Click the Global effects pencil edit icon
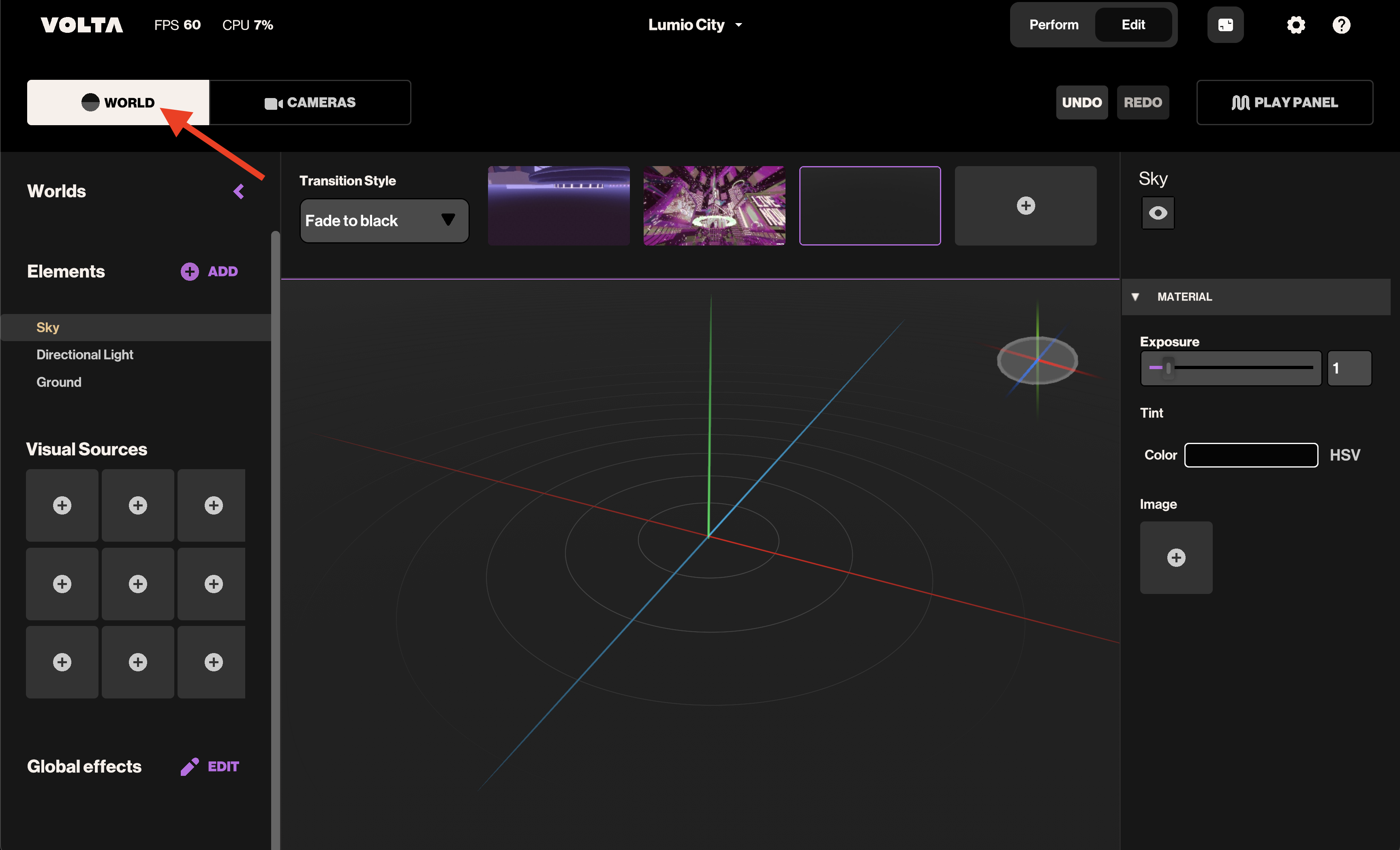Image resolution: width=1400 pixels, height=850 pixels. (x=190, y=766)
